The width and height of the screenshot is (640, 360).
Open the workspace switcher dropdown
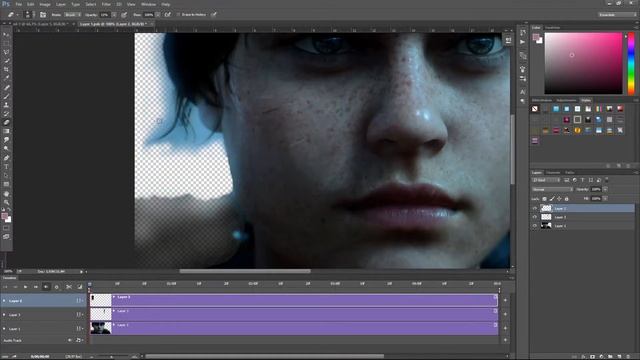pos(617,15)
